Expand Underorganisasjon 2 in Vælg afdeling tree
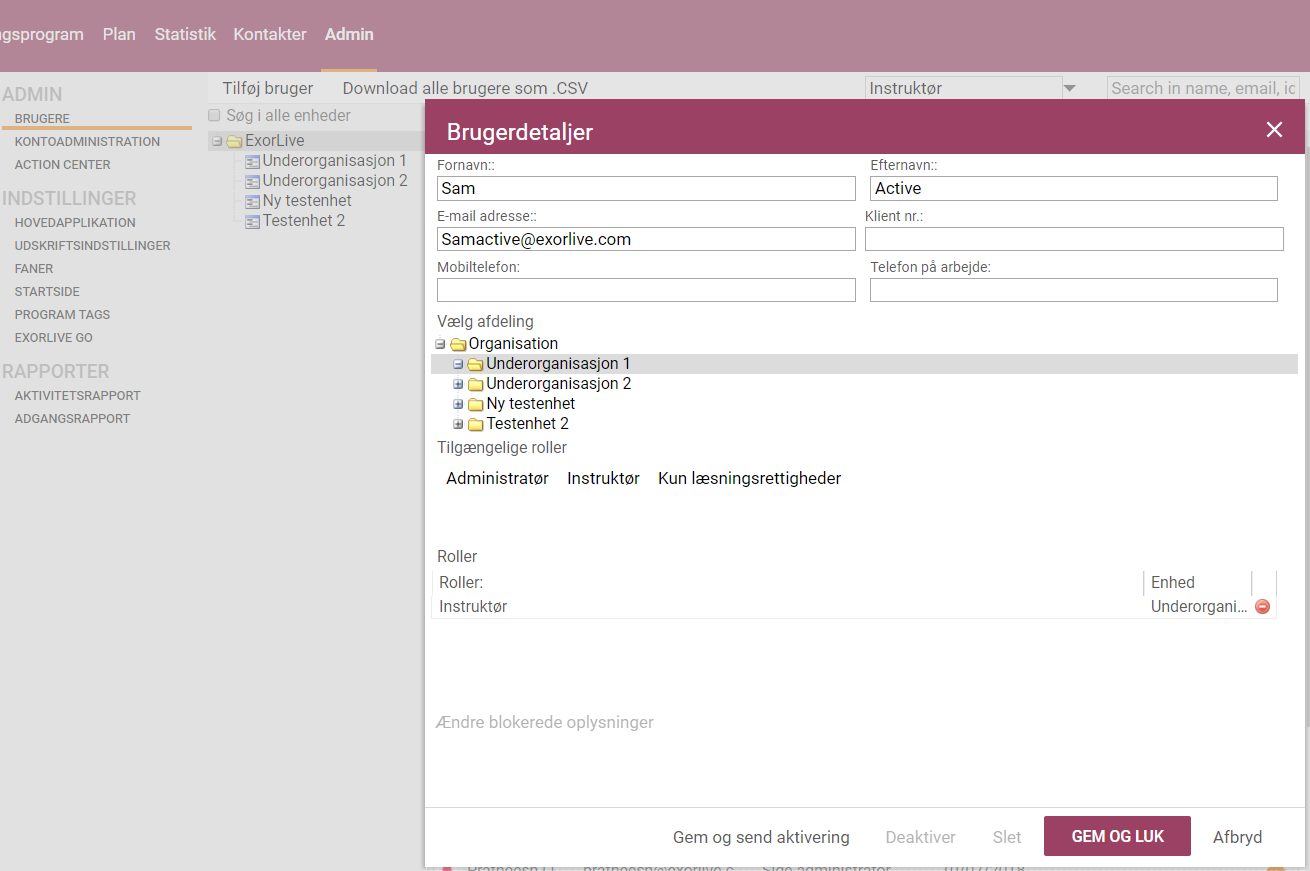 (458, 384)
